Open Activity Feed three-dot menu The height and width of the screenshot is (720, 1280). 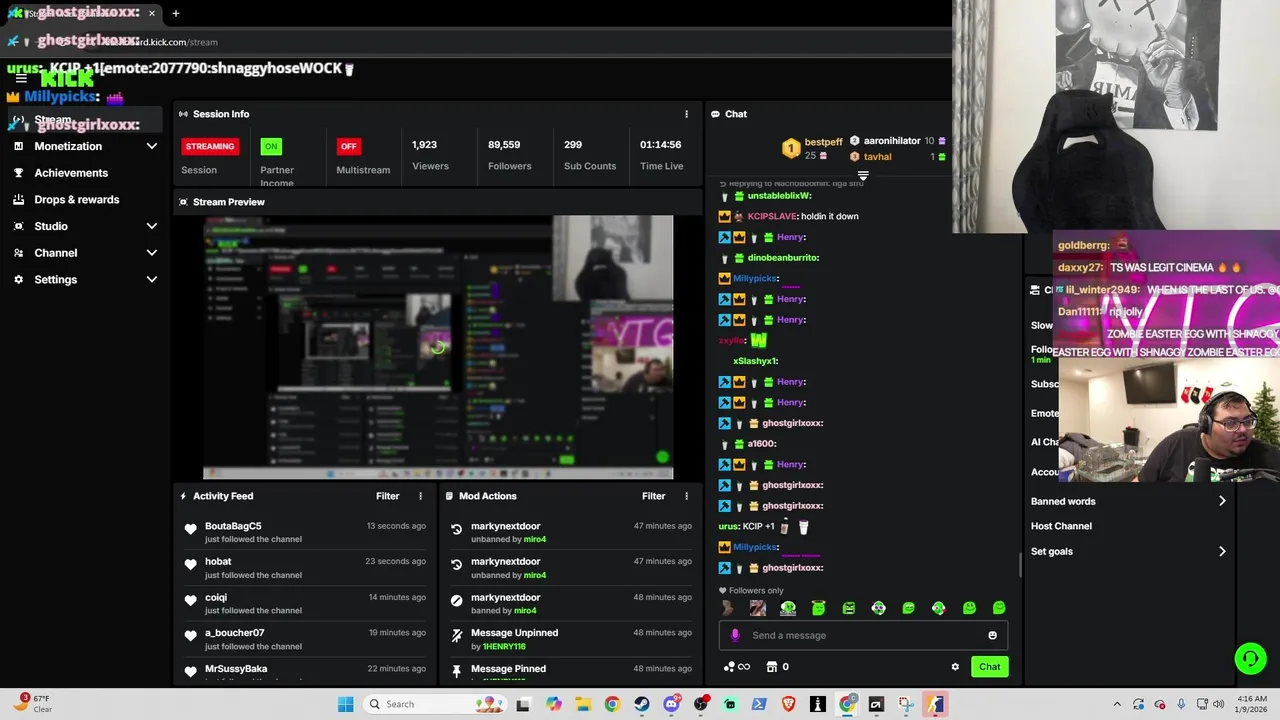coord(420,496)
